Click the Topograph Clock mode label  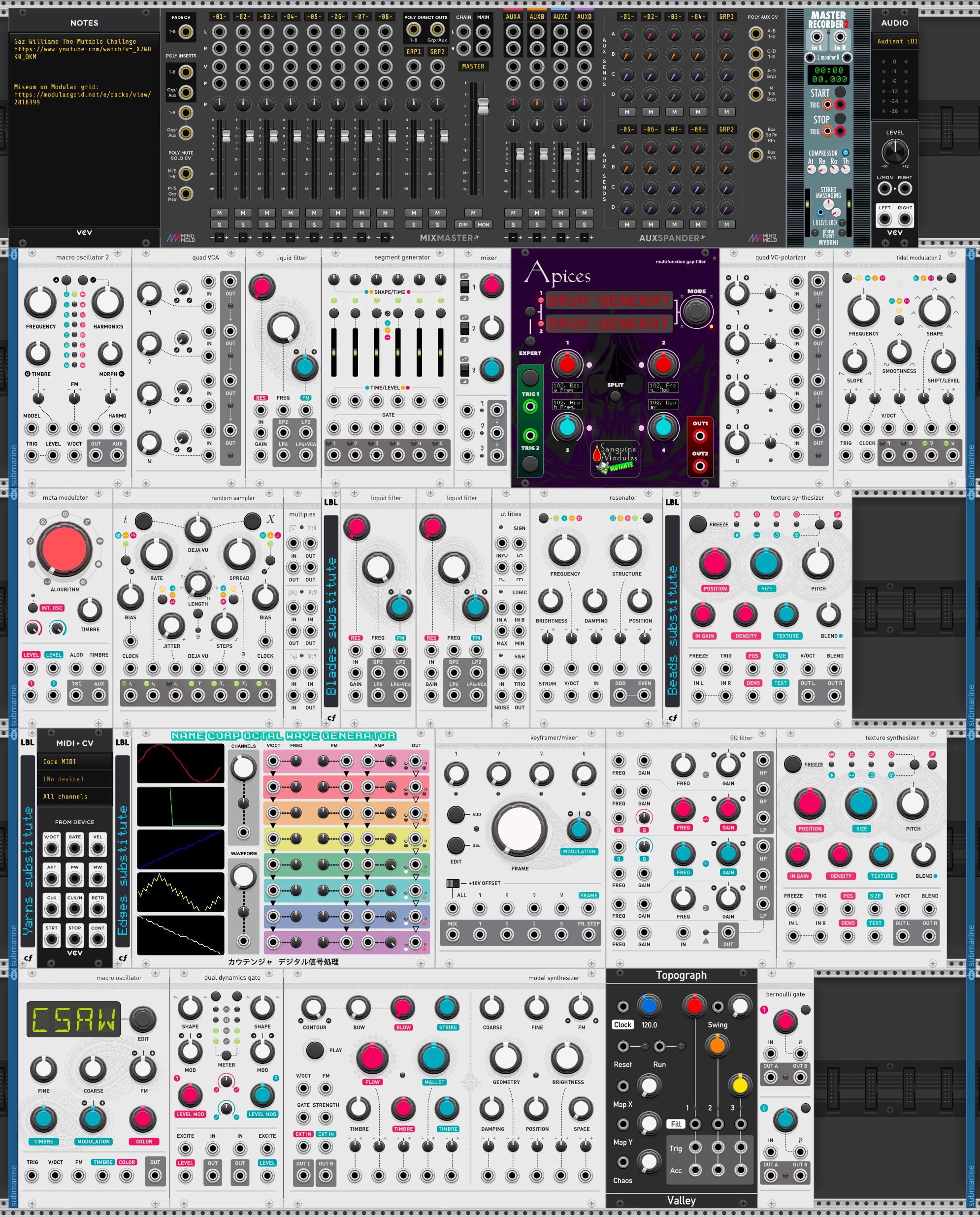(x=622, y=1025)
